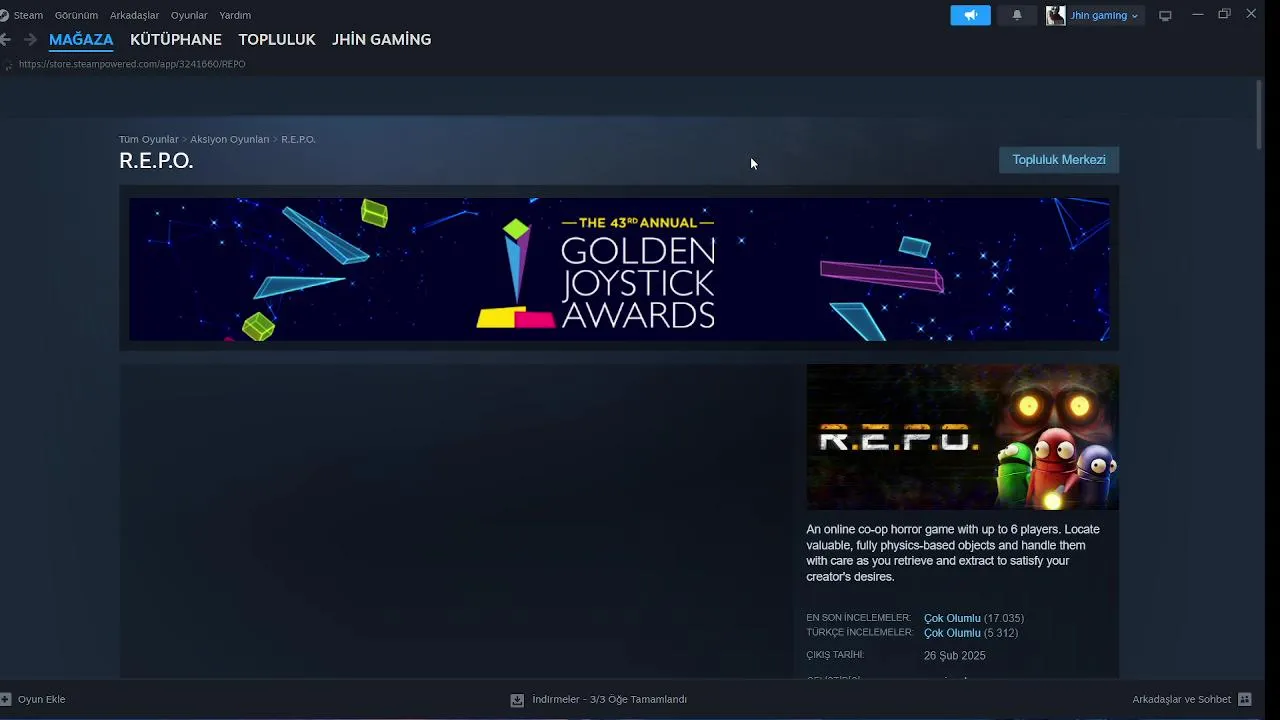Click the R.E.P.O. breadcrumb link

pyautogui.click(x=298, y=139)
